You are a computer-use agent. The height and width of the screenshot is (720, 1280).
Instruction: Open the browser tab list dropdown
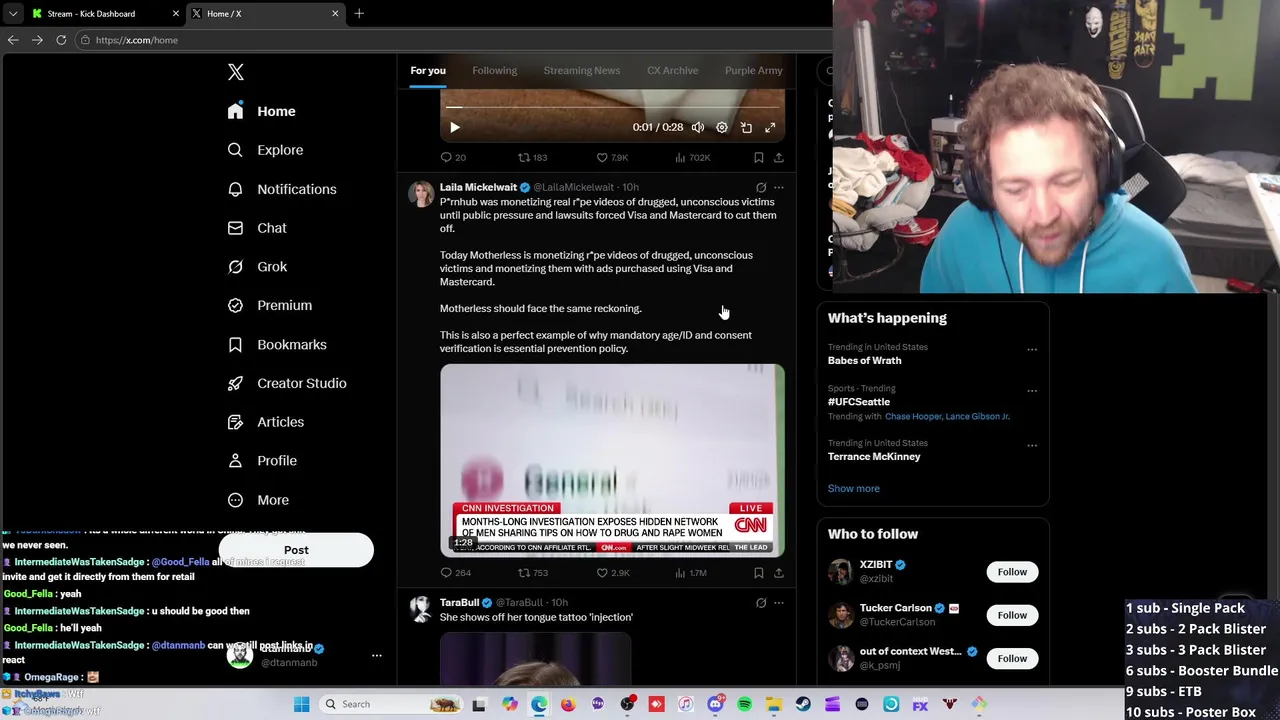pos(13,14)
